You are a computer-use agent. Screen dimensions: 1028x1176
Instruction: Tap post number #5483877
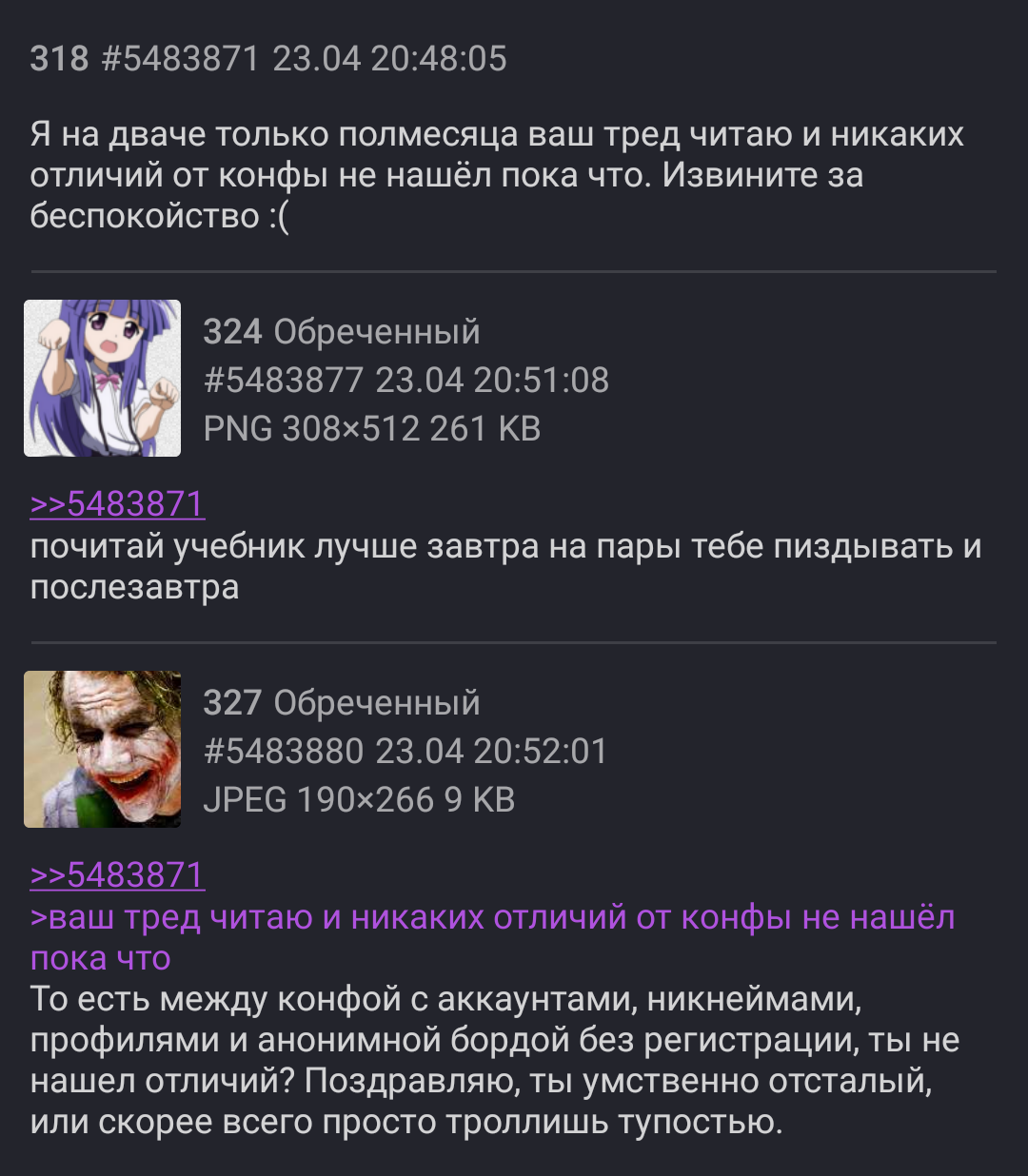284,381
